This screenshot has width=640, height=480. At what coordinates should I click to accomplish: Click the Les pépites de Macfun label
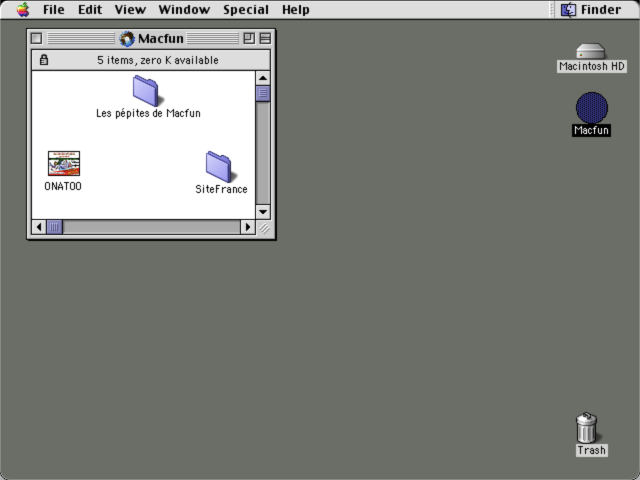pyautogui.click(x=148, y=113)
